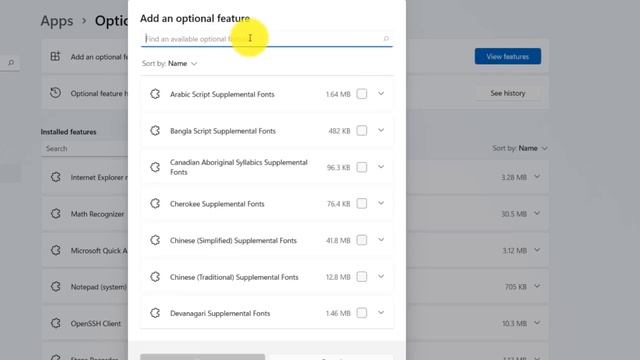Click the View features button
640x360 pixels.
pyautogui.click(x=508, y=56)
